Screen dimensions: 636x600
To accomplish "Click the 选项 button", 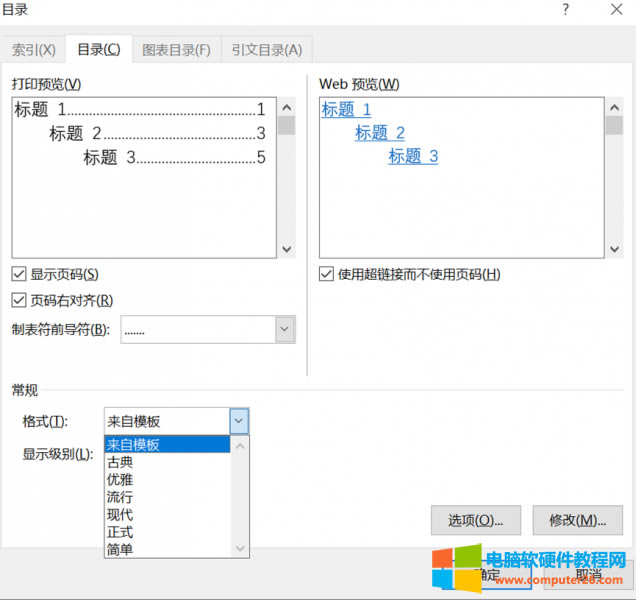I will [x=475, y=520].
